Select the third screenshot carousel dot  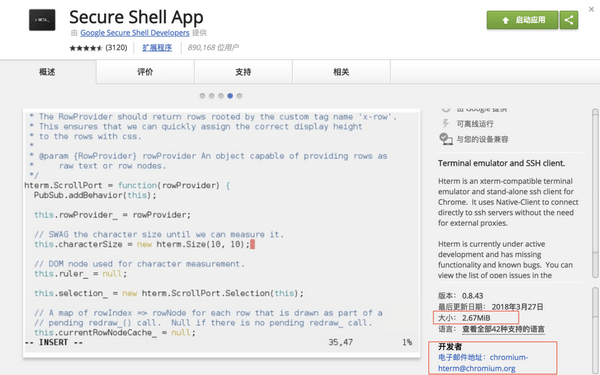pyautogui.click(x=221, y=96)
